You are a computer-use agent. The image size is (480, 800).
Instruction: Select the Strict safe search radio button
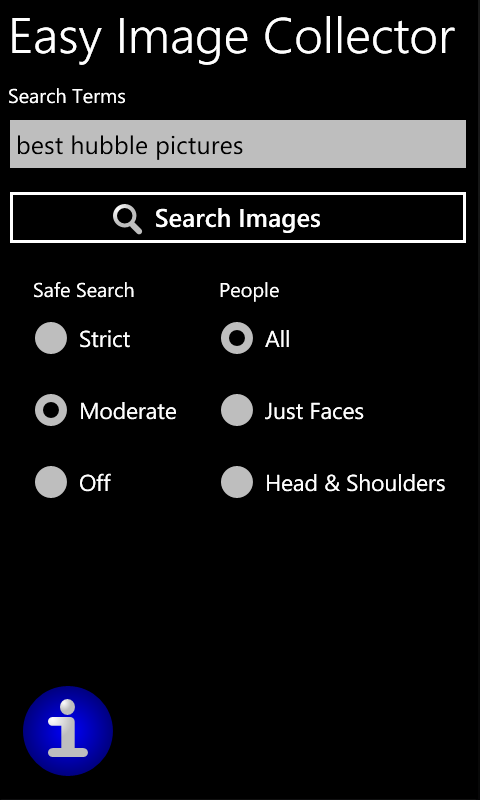pyautogui.click(x=51, y=338)
